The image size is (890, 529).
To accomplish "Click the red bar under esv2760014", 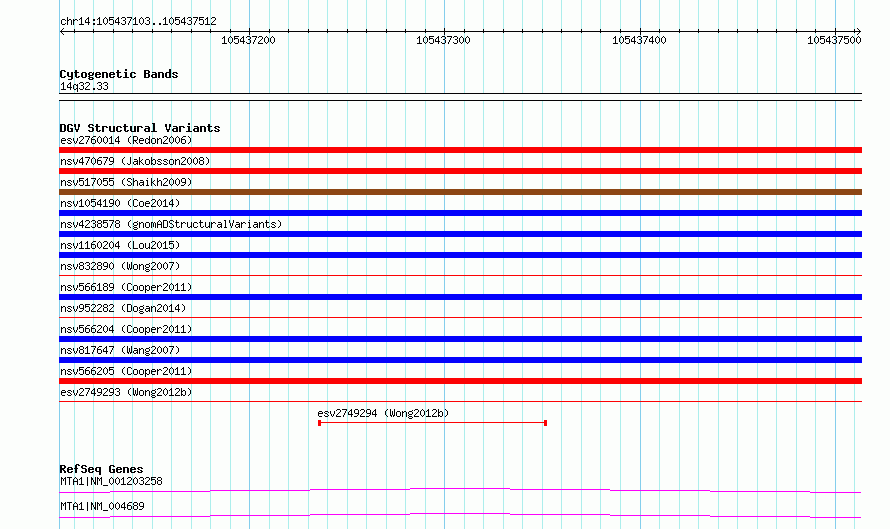I will coord(460,150).
